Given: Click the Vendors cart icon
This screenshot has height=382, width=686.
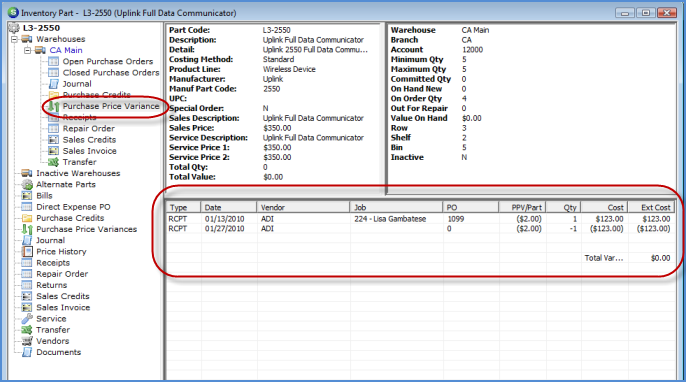Looking at the screenshot, I should (27, 341).
